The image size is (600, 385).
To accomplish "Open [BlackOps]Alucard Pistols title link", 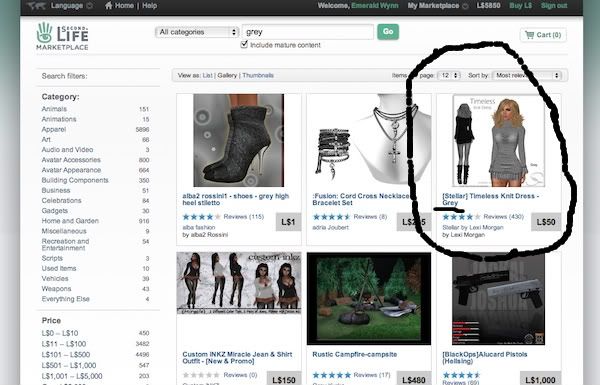I will pyautogui.click(x=484, y=358).
